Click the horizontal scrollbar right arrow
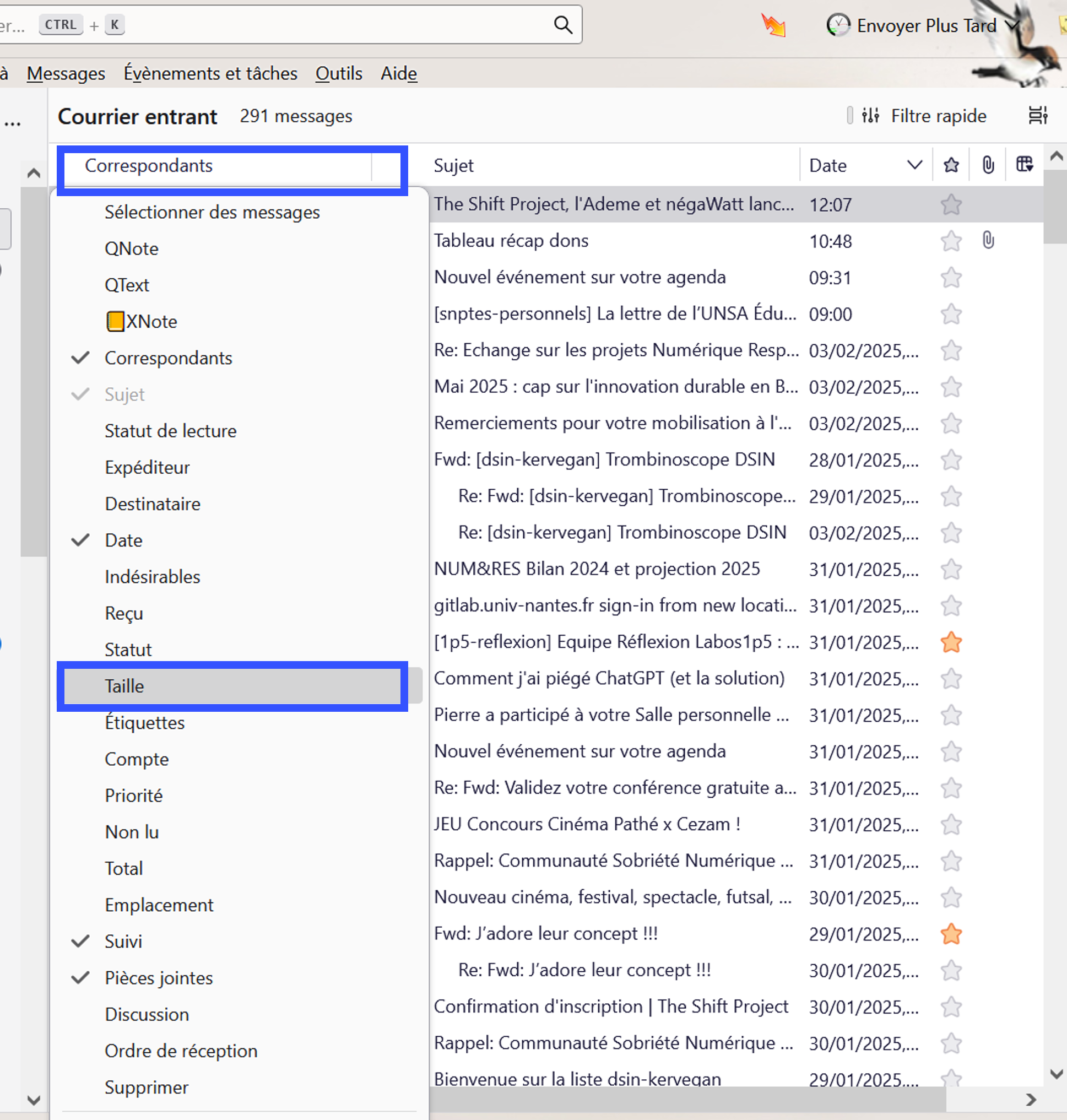The image size is (1067, 1120). coord(1031,1100)
